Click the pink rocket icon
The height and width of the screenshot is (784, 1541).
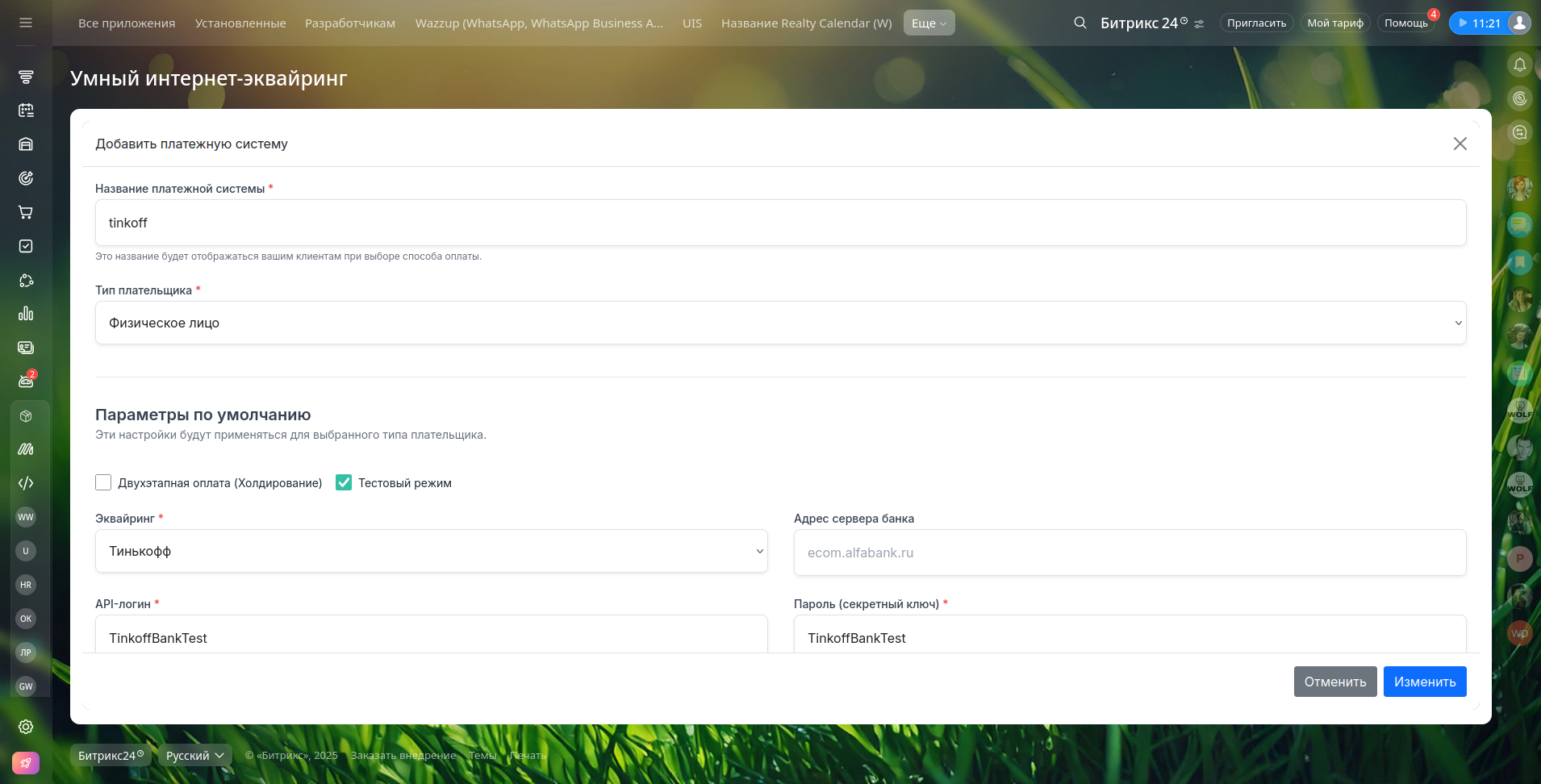coord(26,763)
